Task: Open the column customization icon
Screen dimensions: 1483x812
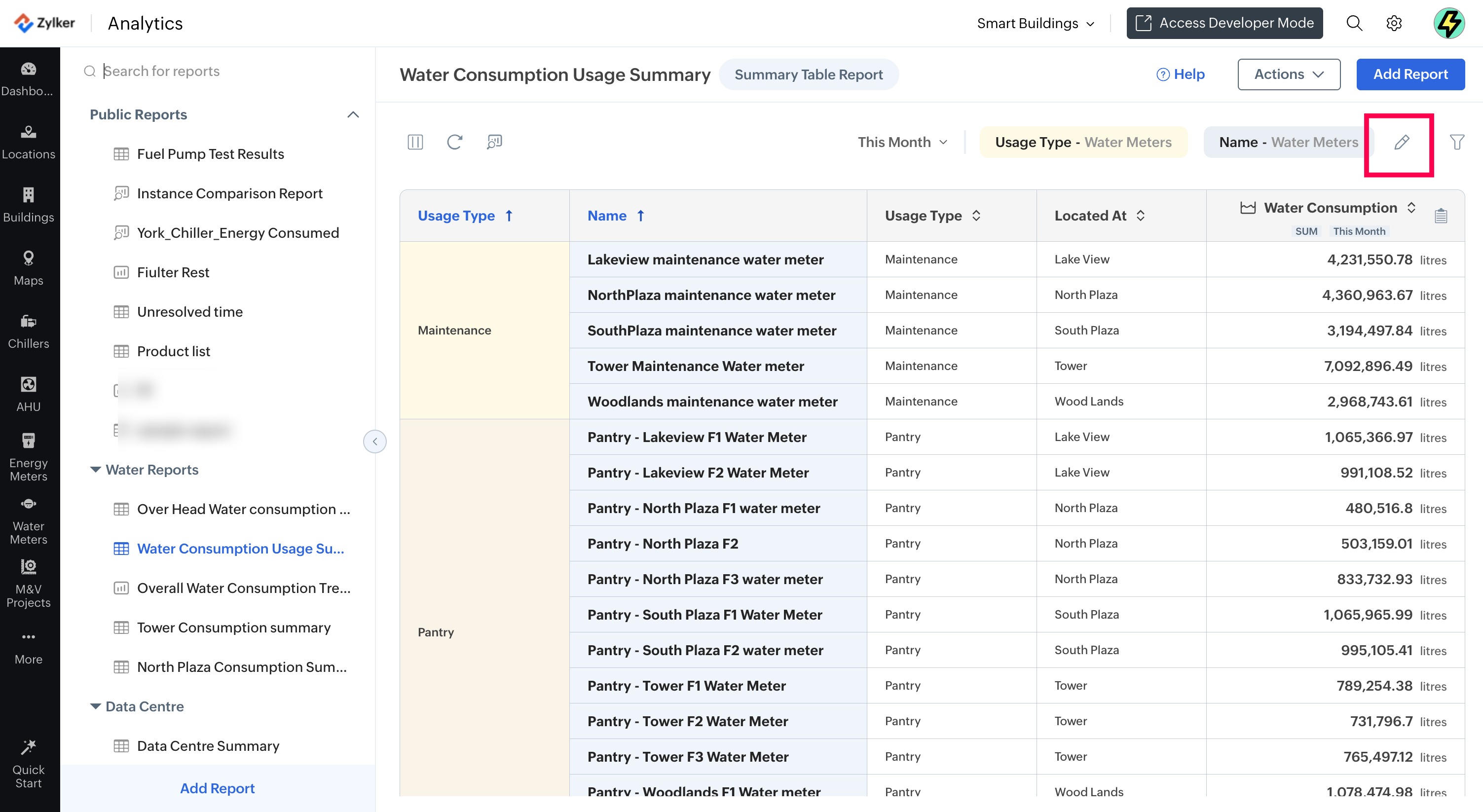Action: (x=415, y=142)
